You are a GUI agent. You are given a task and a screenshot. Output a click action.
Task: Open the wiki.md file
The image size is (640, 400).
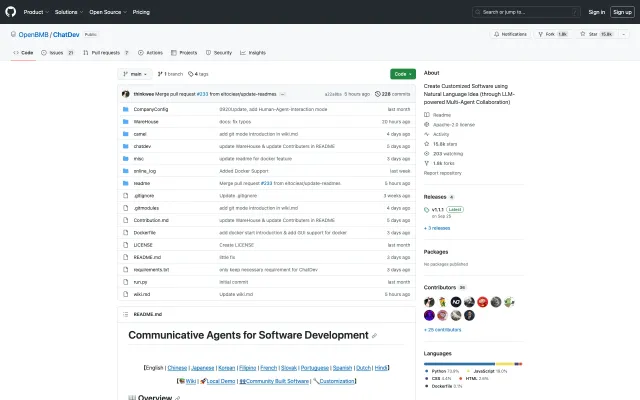pos(142,294)
